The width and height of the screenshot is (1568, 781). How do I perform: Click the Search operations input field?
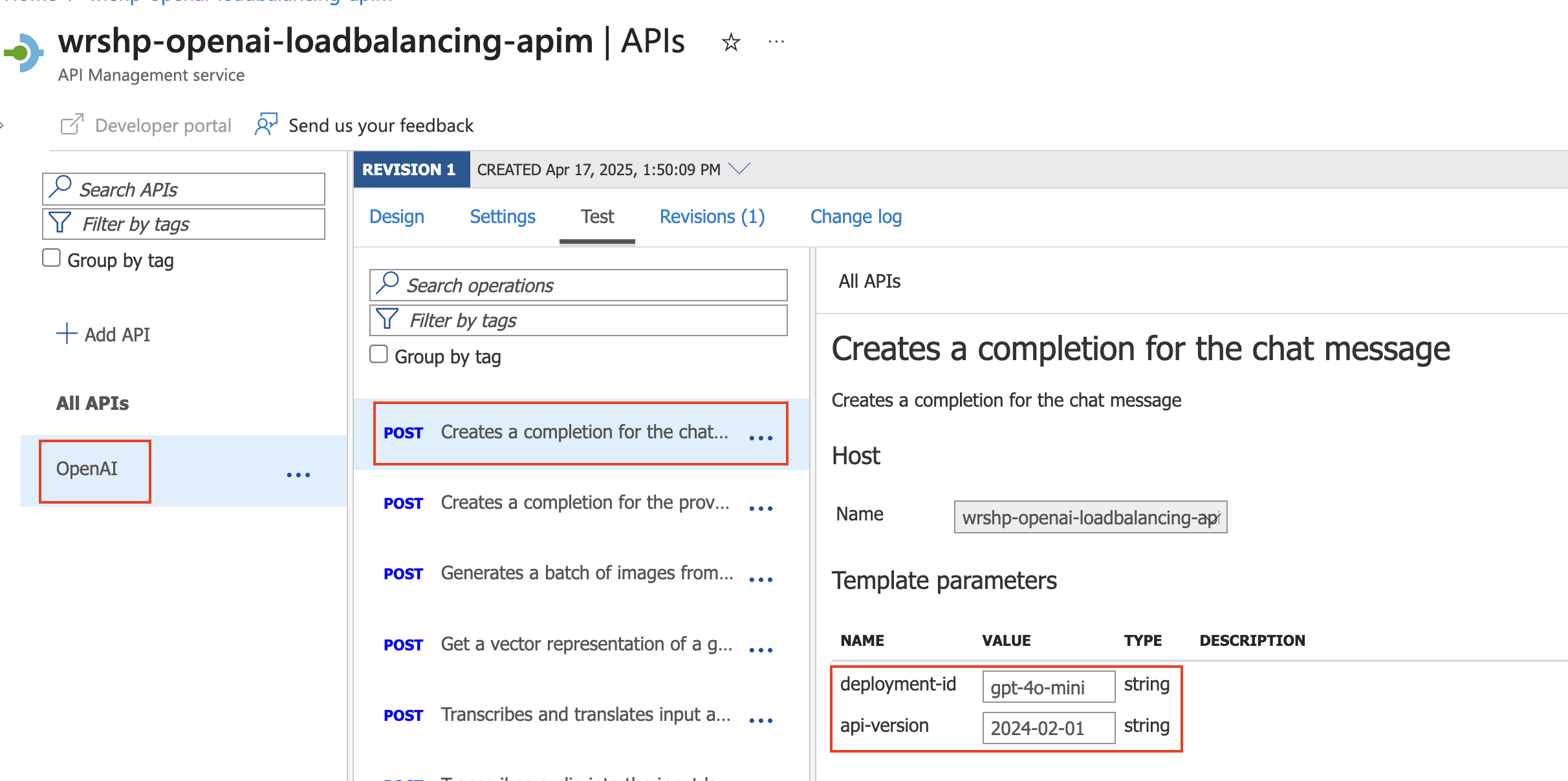(578, 285)
